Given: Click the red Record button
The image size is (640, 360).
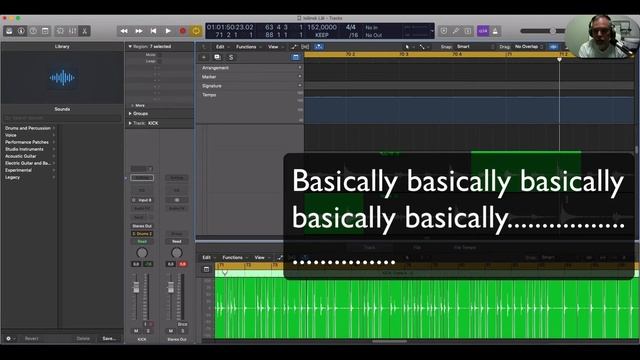Looking at the screenshot, I should [x=183, y=31].
